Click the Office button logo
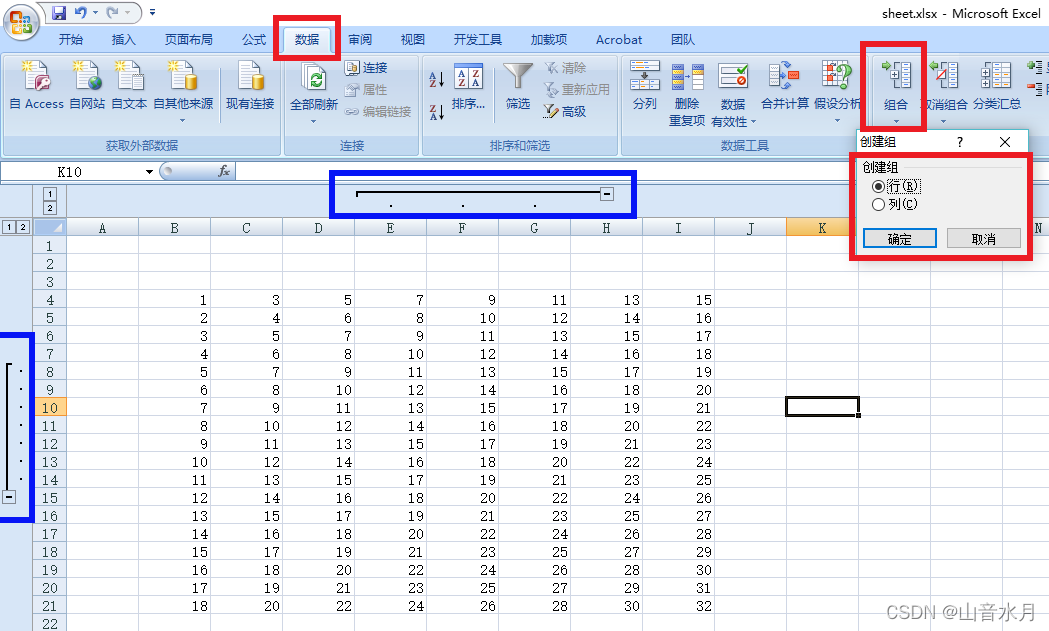 [x=20, y=21]
